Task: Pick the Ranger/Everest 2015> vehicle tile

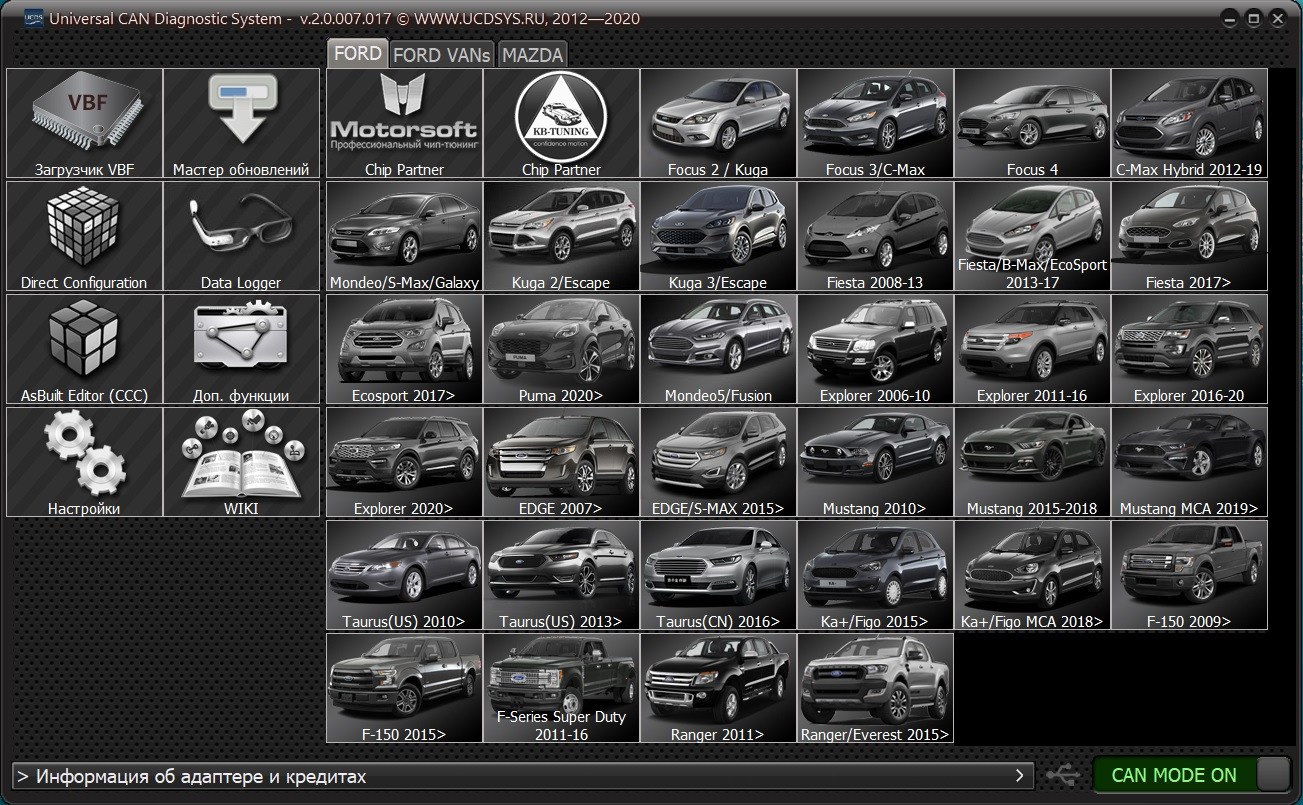Action: 875,688
